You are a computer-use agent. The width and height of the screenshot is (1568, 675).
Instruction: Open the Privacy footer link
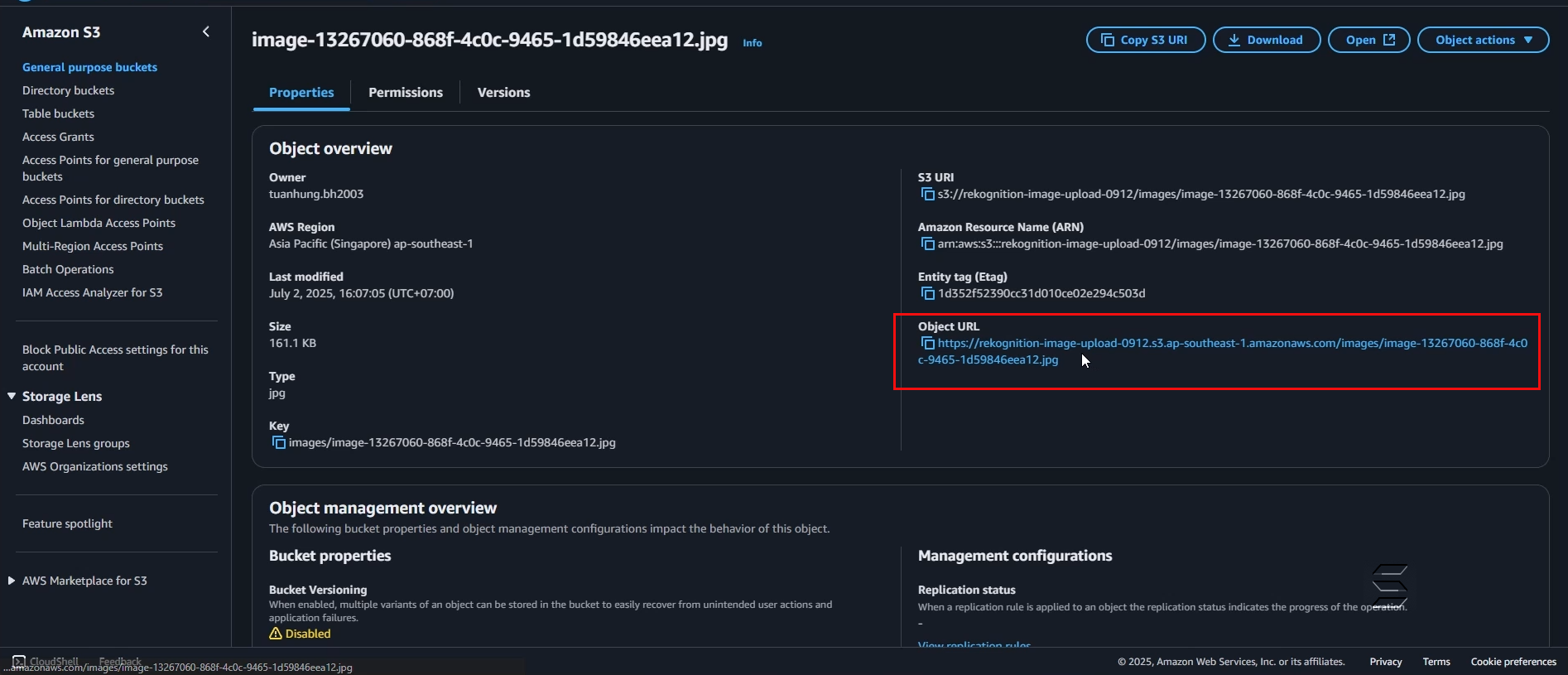(x=1385, y=662)
